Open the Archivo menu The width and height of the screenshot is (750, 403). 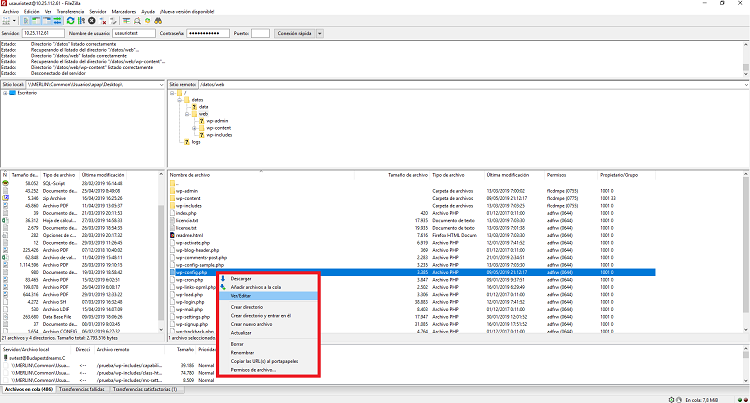point(11,11)
